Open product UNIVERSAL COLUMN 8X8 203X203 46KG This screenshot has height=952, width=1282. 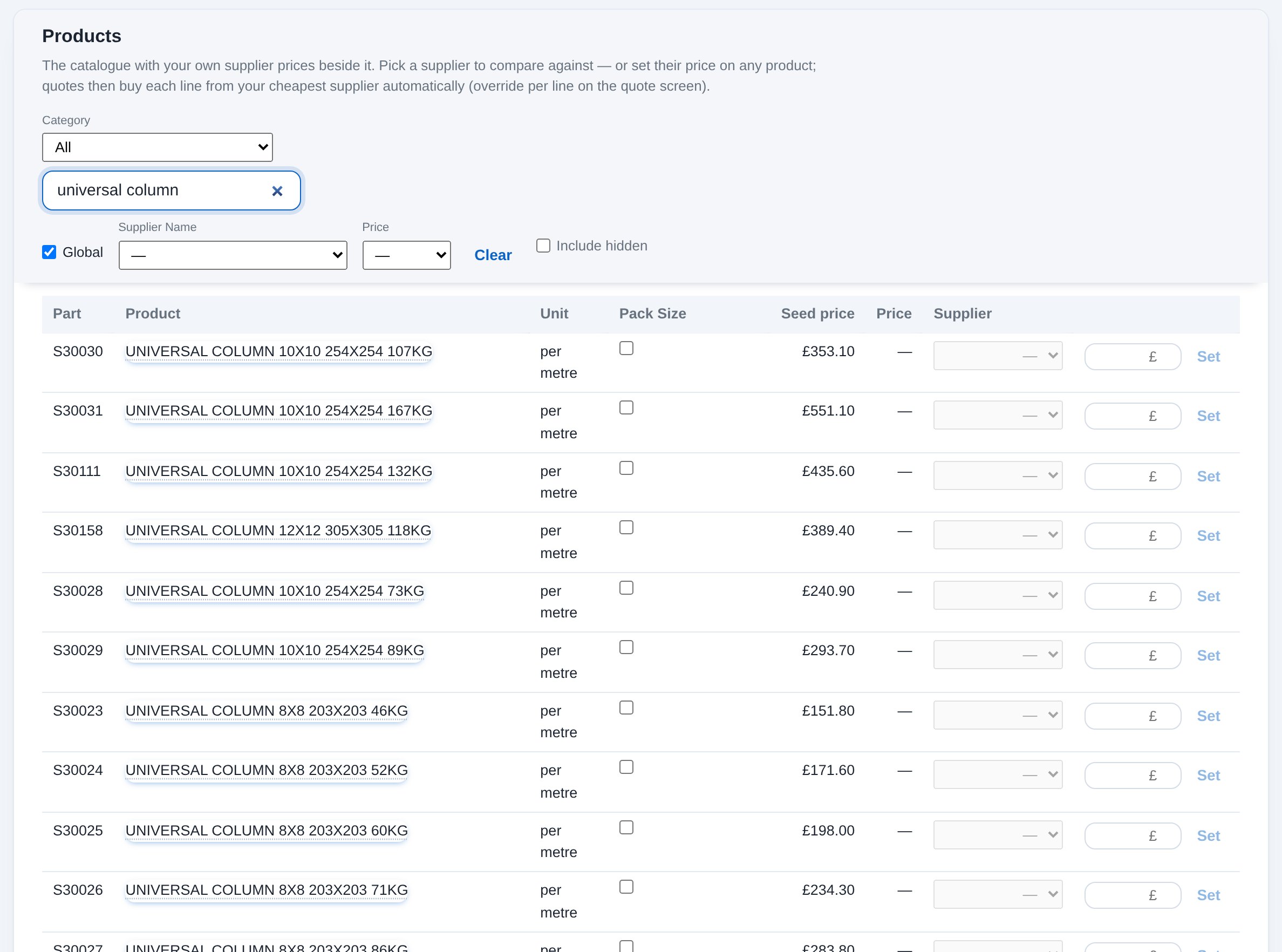(267, 711)
